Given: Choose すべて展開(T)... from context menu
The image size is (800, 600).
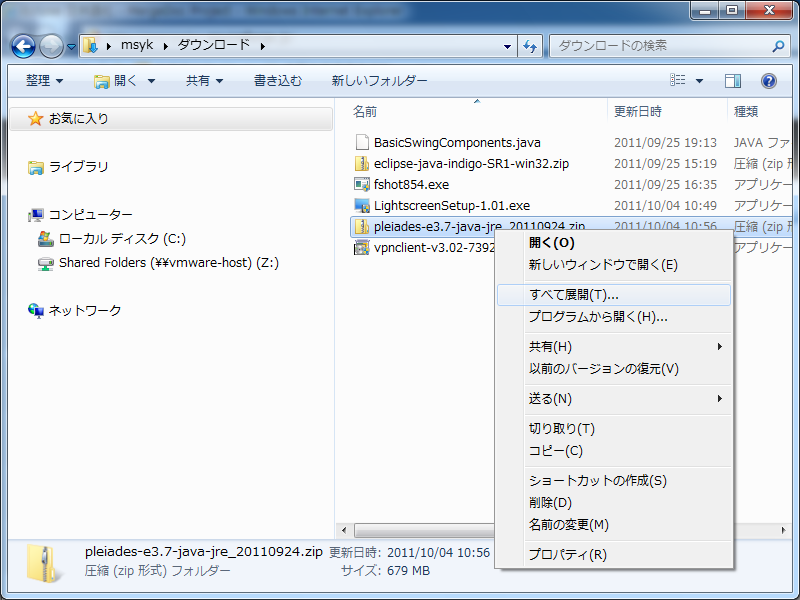Looking at the screenshot, I should tap(573, 295).
